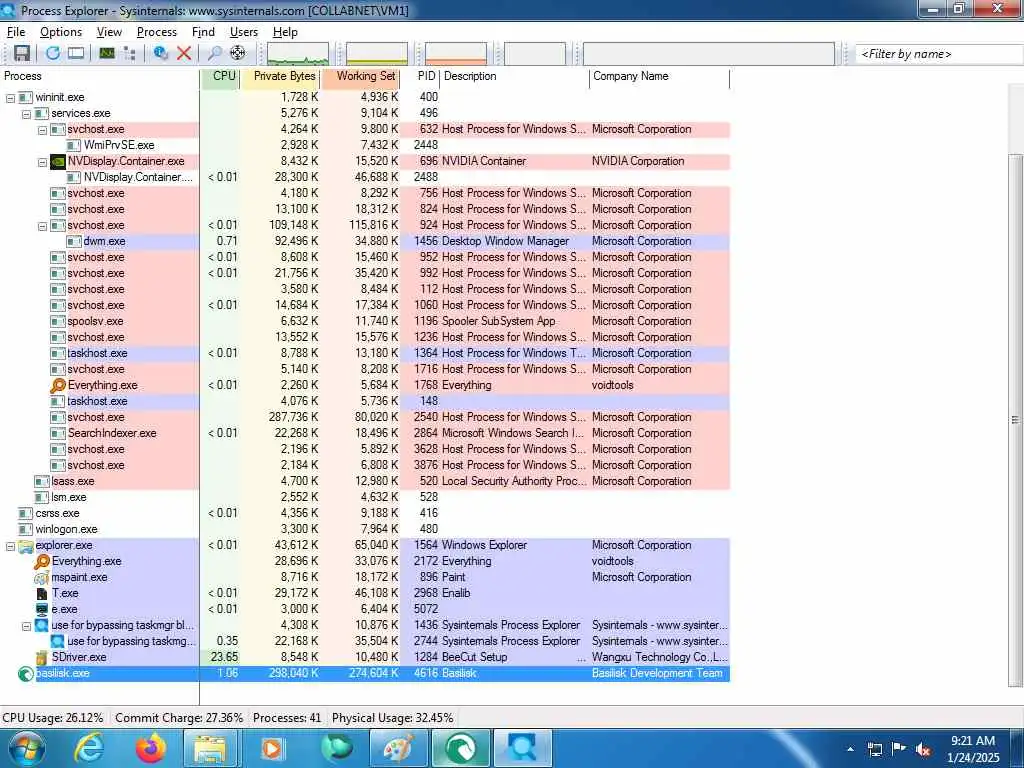Collapse the NVDisplay.Container.exe parent node

coord(42,162)
